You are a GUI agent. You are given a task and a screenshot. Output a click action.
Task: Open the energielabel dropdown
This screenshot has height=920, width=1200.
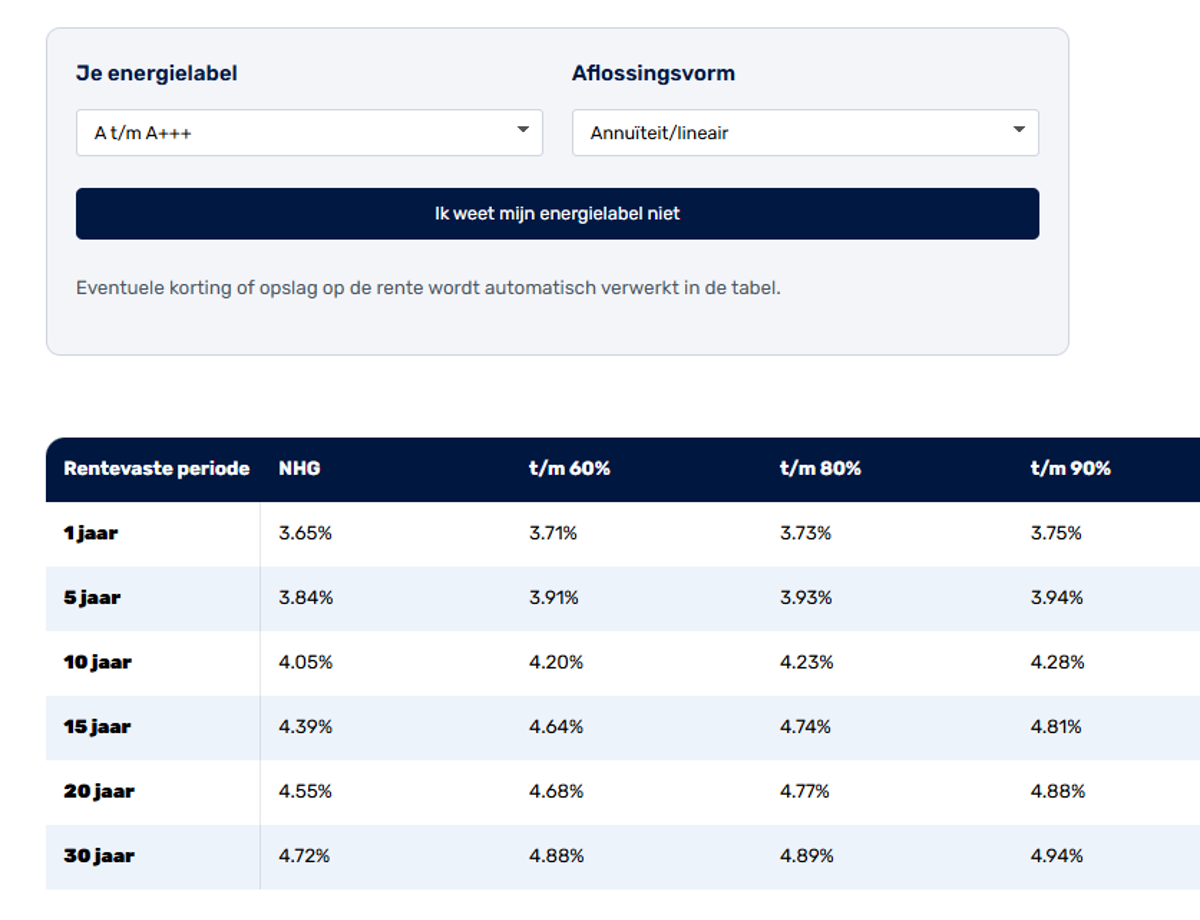pos(308,133)
